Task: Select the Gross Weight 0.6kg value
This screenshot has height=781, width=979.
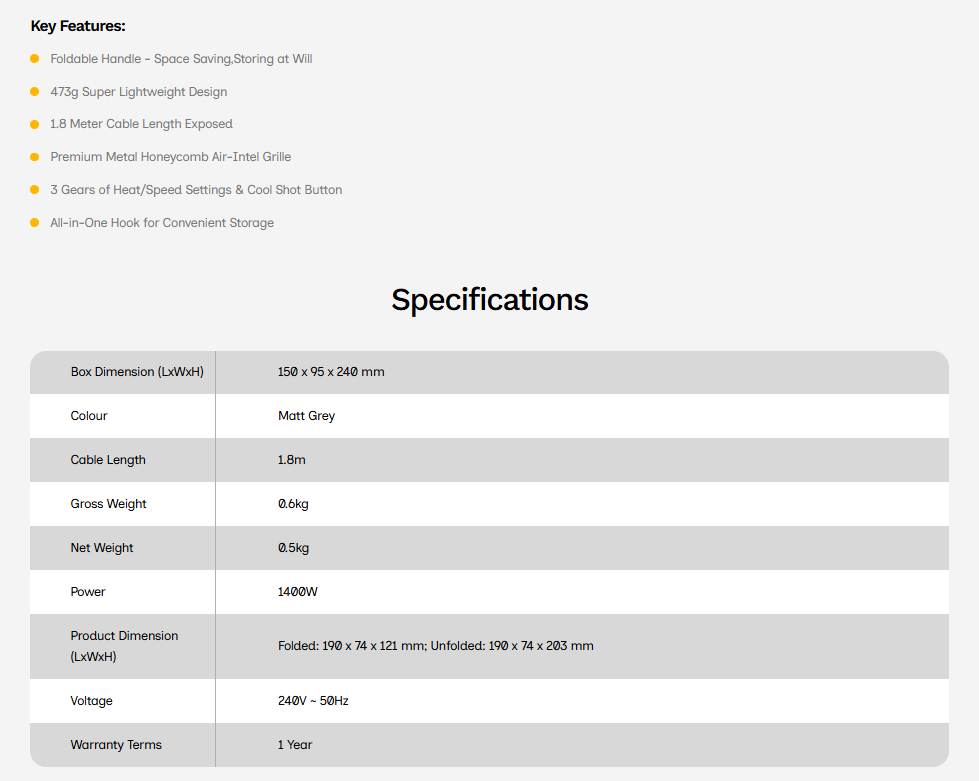Action: point(293,504)
